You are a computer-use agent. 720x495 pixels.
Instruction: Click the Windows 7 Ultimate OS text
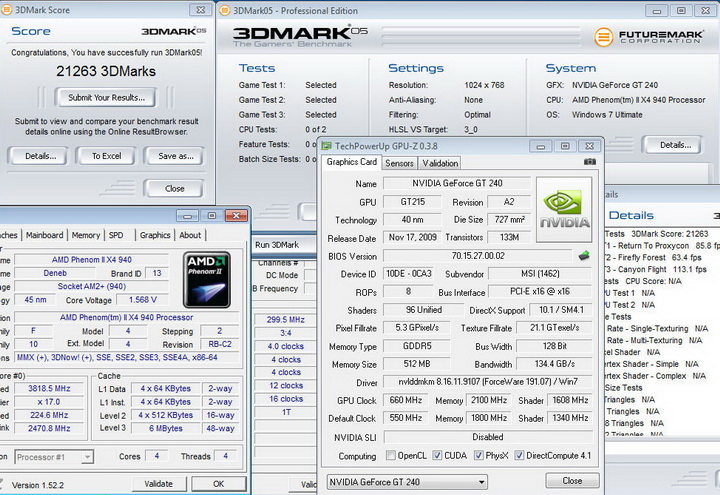607,115
